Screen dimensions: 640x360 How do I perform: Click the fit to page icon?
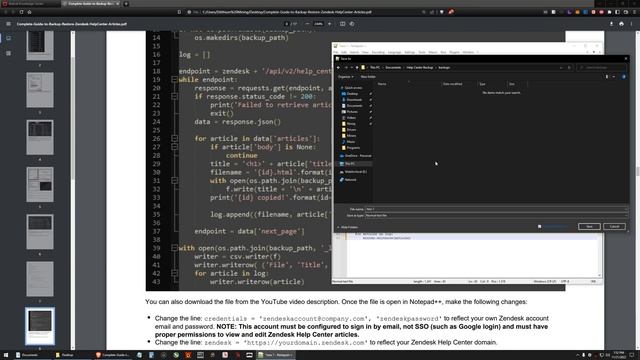click(x=342, y=24)
